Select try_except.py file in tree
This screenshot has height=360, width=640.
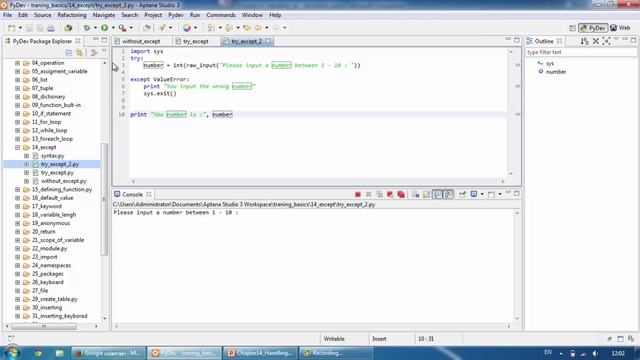point(57,173)
